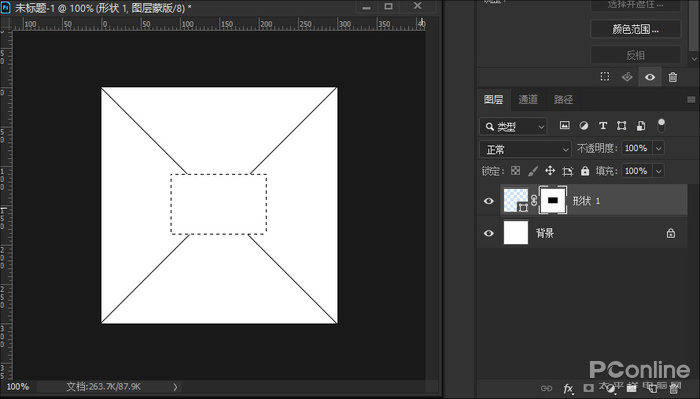Click the 填充 label
The image size is (700, 399).
coord(606,170)
